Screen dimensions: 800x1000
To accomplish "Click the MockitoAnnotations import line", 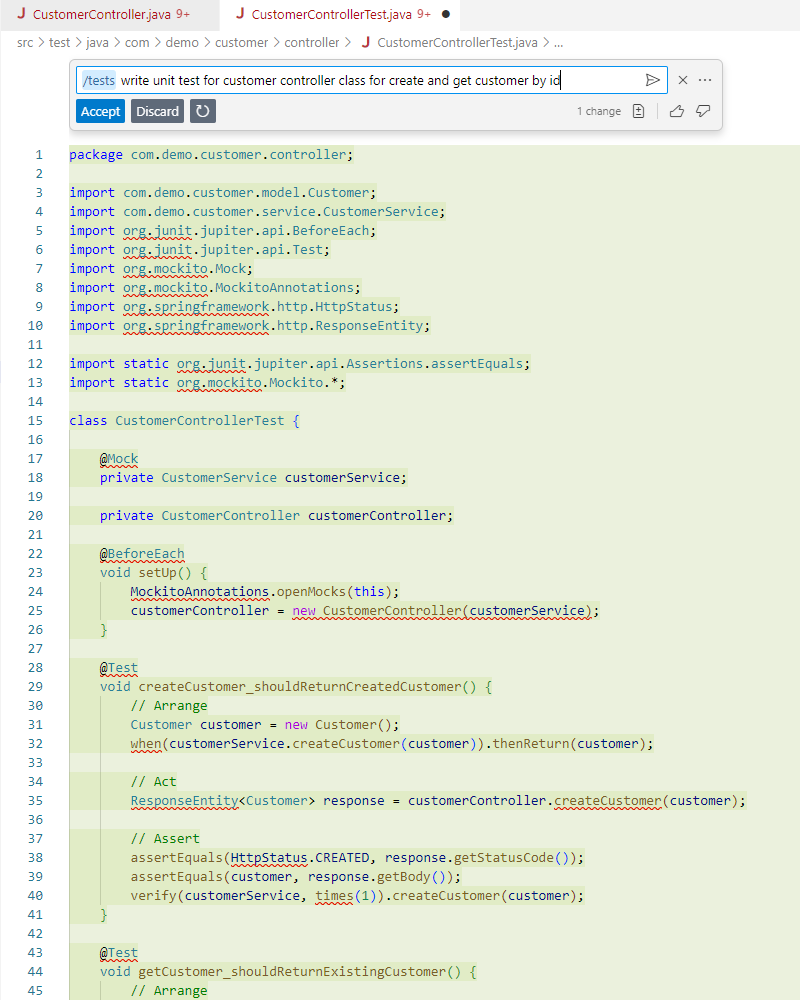I will (x=215, y=288).
